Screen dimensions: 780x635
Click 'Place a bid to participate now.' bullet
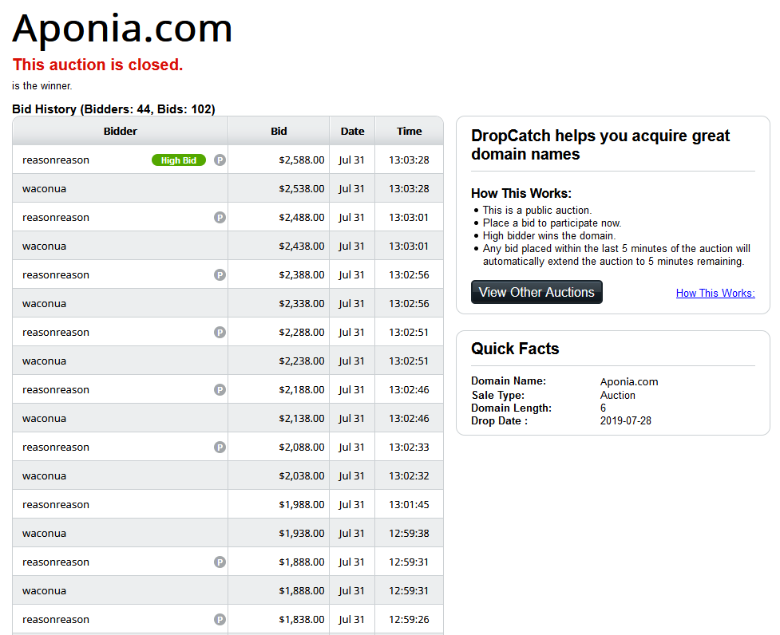552,223
